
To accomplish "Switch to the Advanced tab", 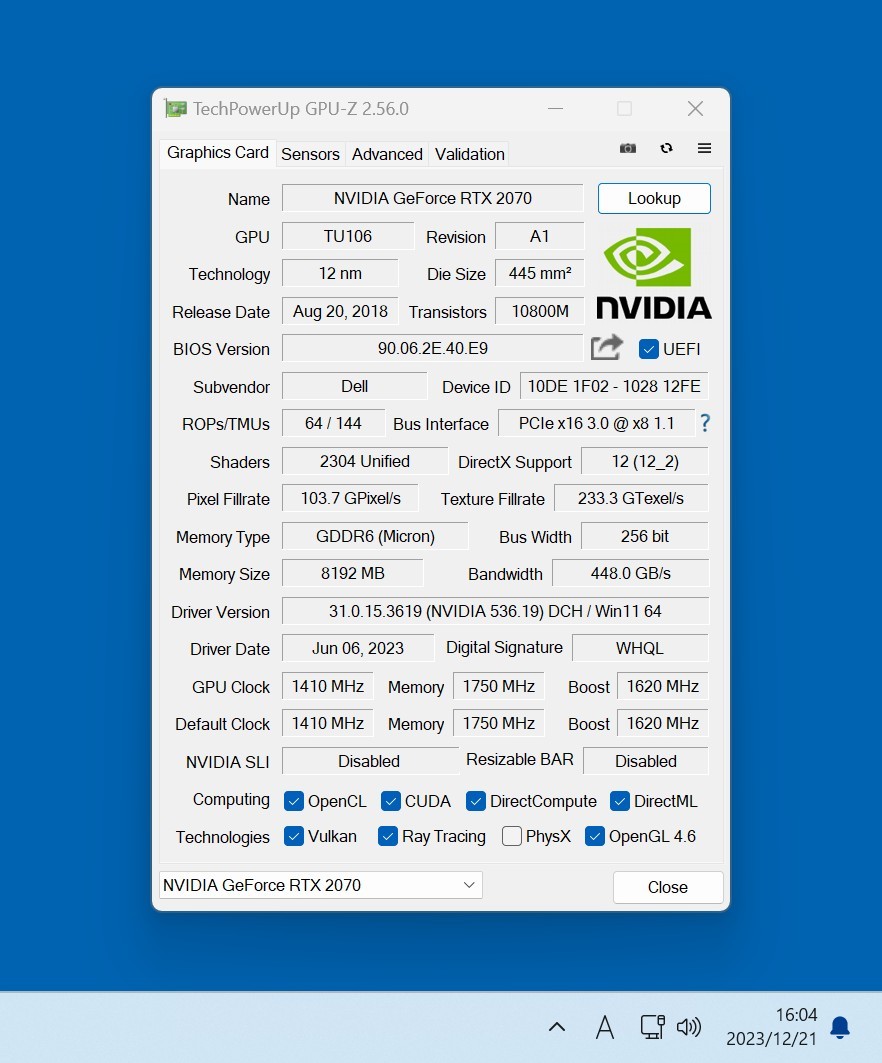I will (387, 155).
